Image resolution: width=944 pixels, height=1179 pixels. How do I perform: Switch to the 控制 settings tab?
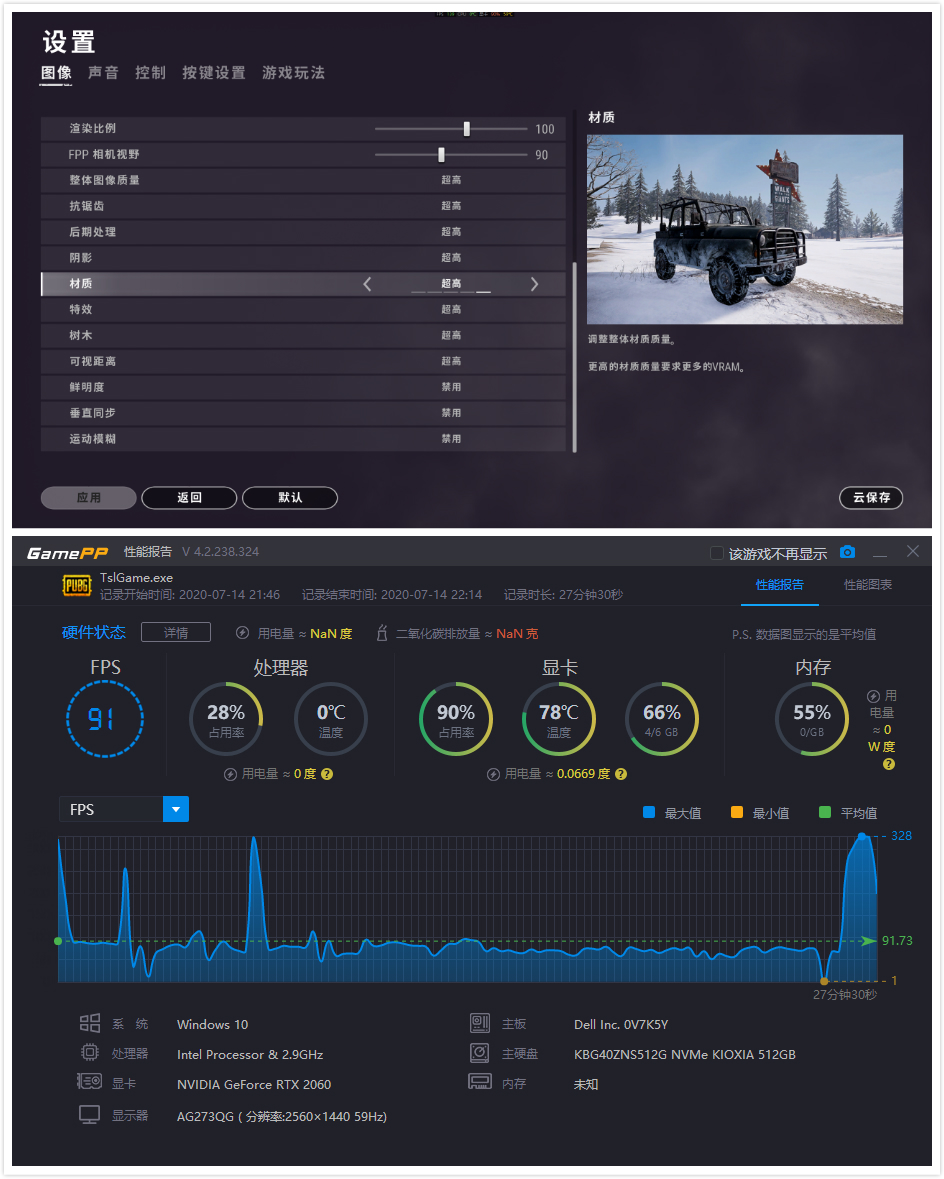[150, 73]
